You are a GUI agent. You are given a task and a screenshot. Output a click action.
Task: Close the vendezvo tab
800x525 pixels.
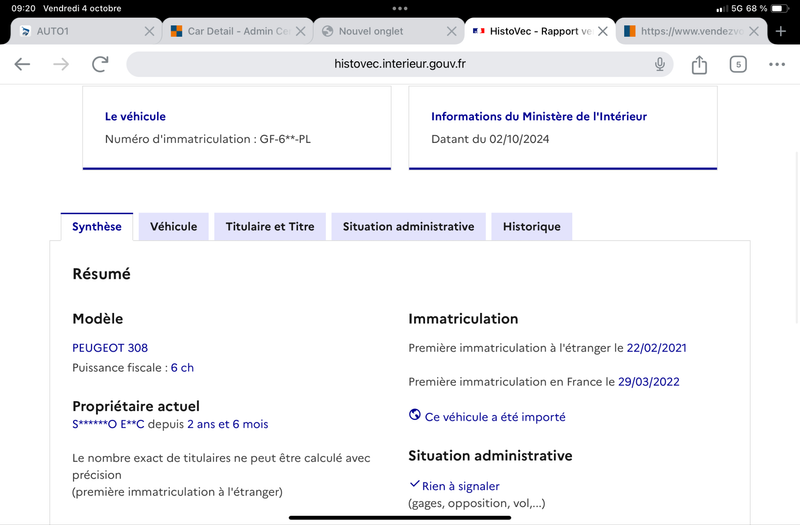coord(754,32)
